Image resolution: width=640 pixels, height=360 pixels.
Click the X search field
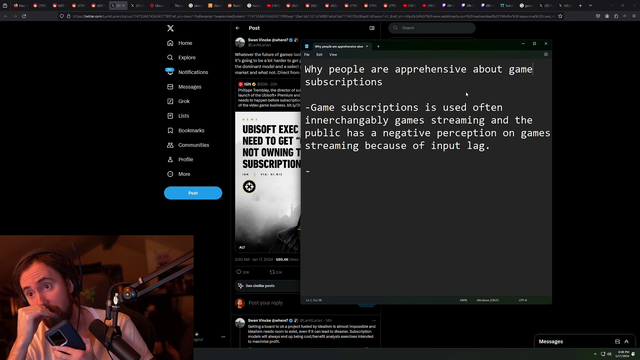(x=432, y=28)
